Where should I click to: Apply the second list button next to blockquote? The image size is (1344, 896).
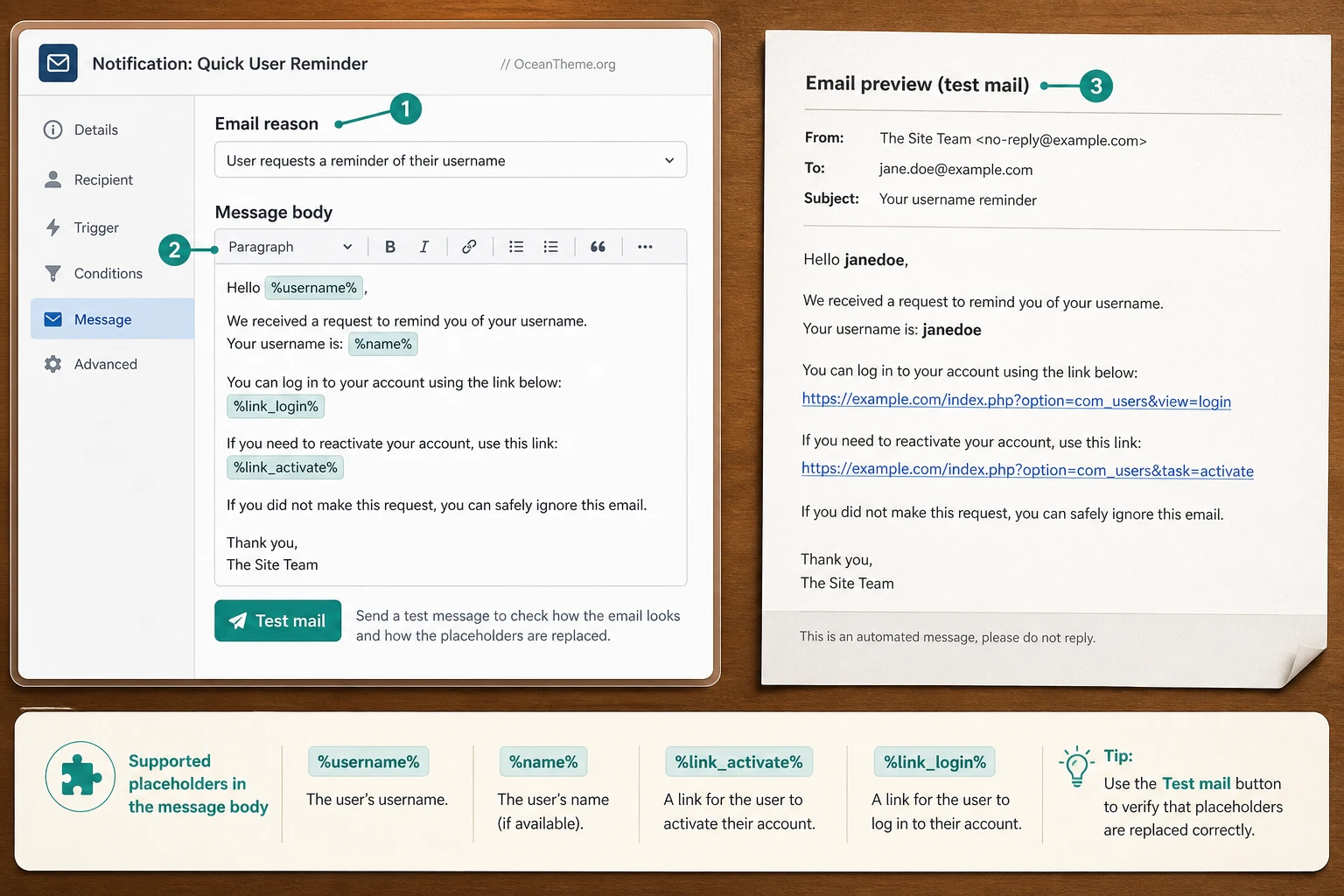tap(550, 247)
